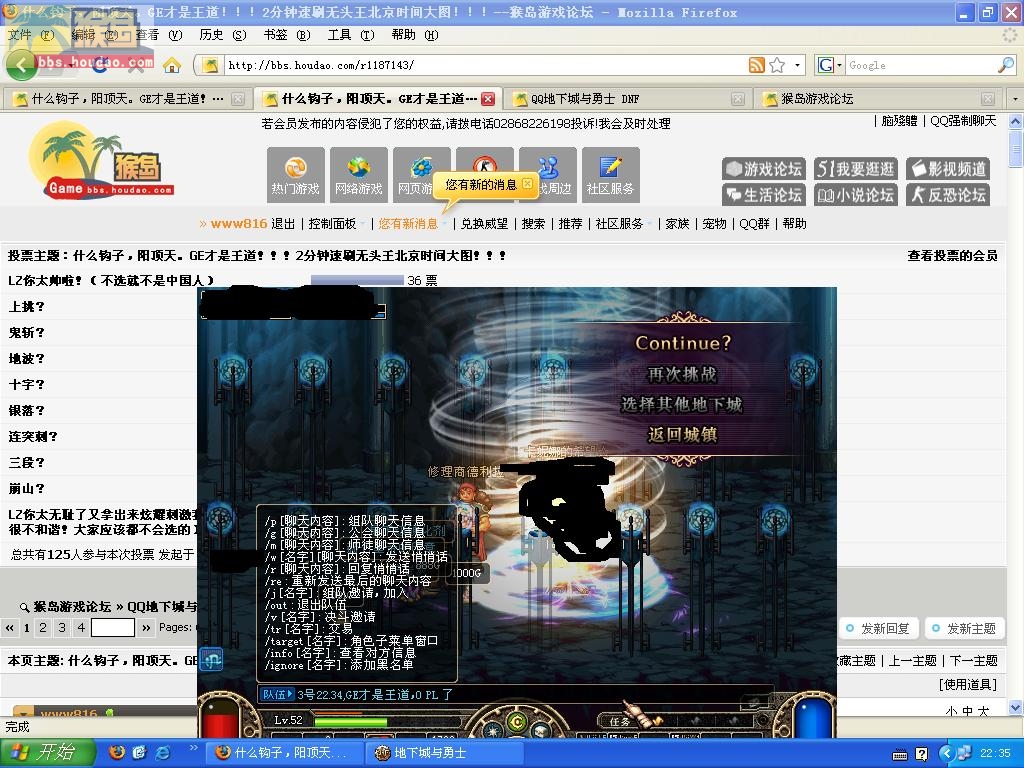Open the search engine selector dropdown
1024x768 pixels.
pyautogui.click(x=839, y=65)
